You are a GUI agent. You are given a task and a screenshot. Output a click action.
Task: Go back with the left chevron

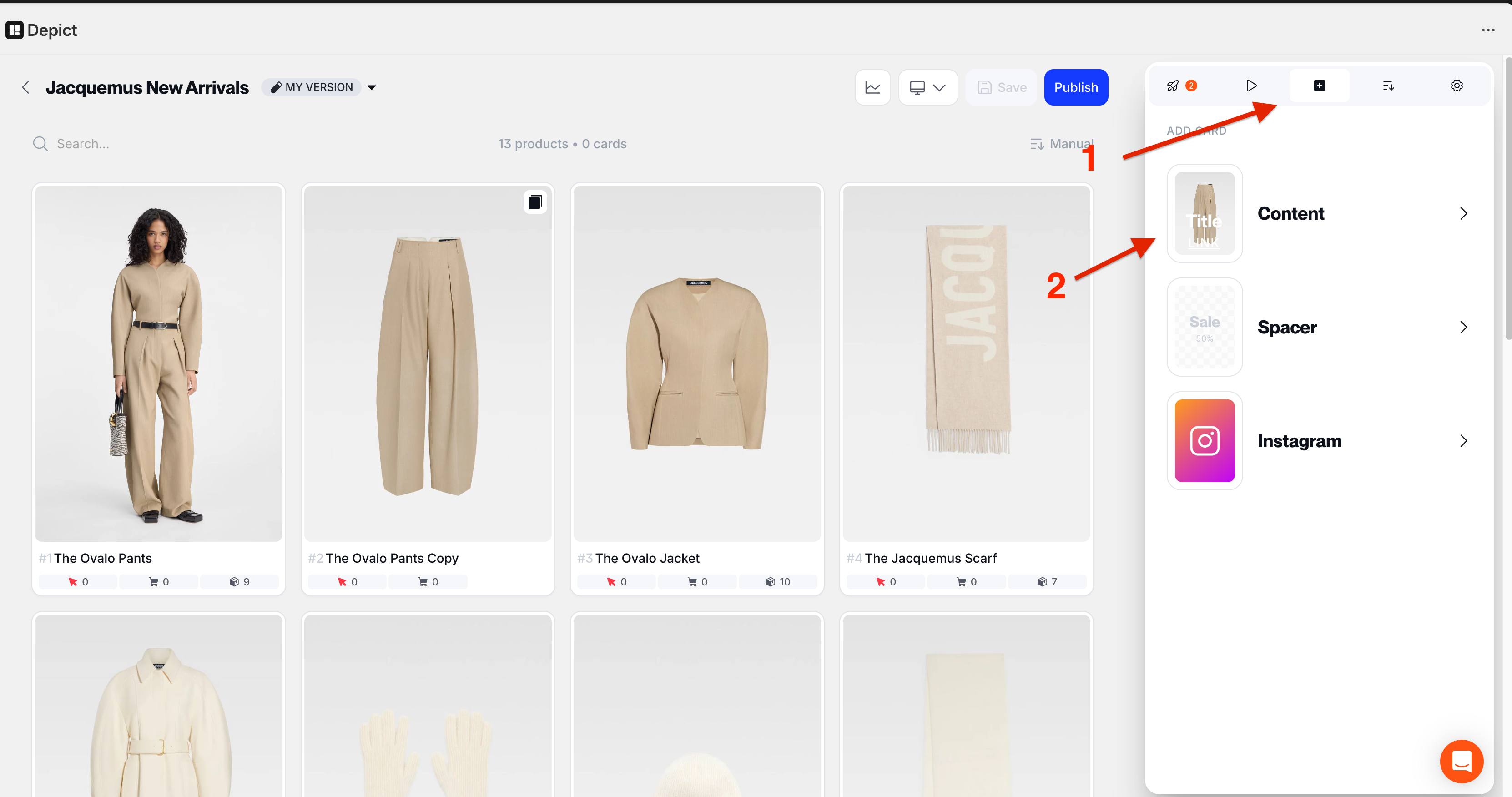pos(25,87)
